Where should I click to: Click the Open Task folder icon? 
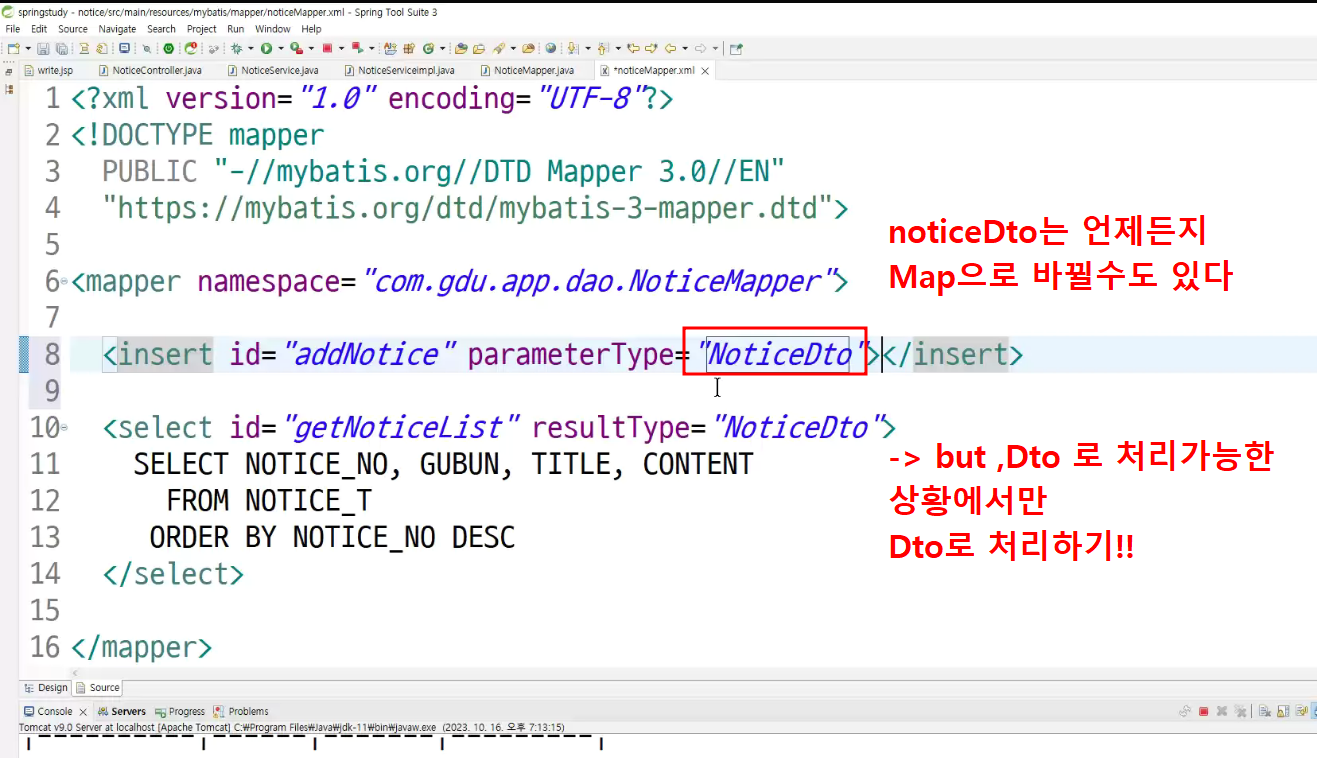479,48
